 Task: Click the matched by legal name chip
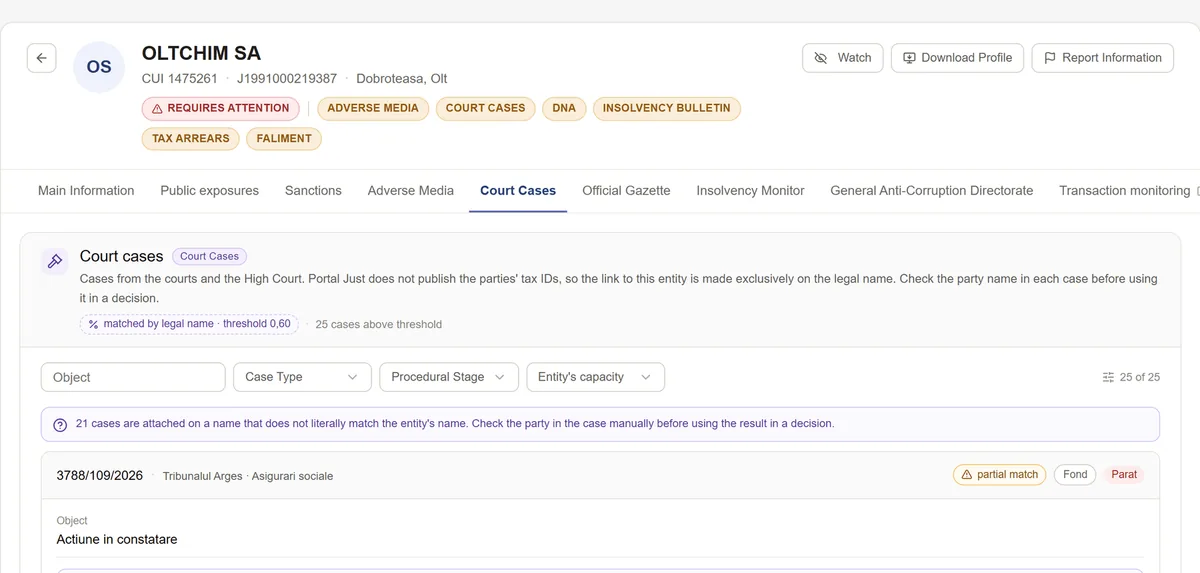point(190,324)
